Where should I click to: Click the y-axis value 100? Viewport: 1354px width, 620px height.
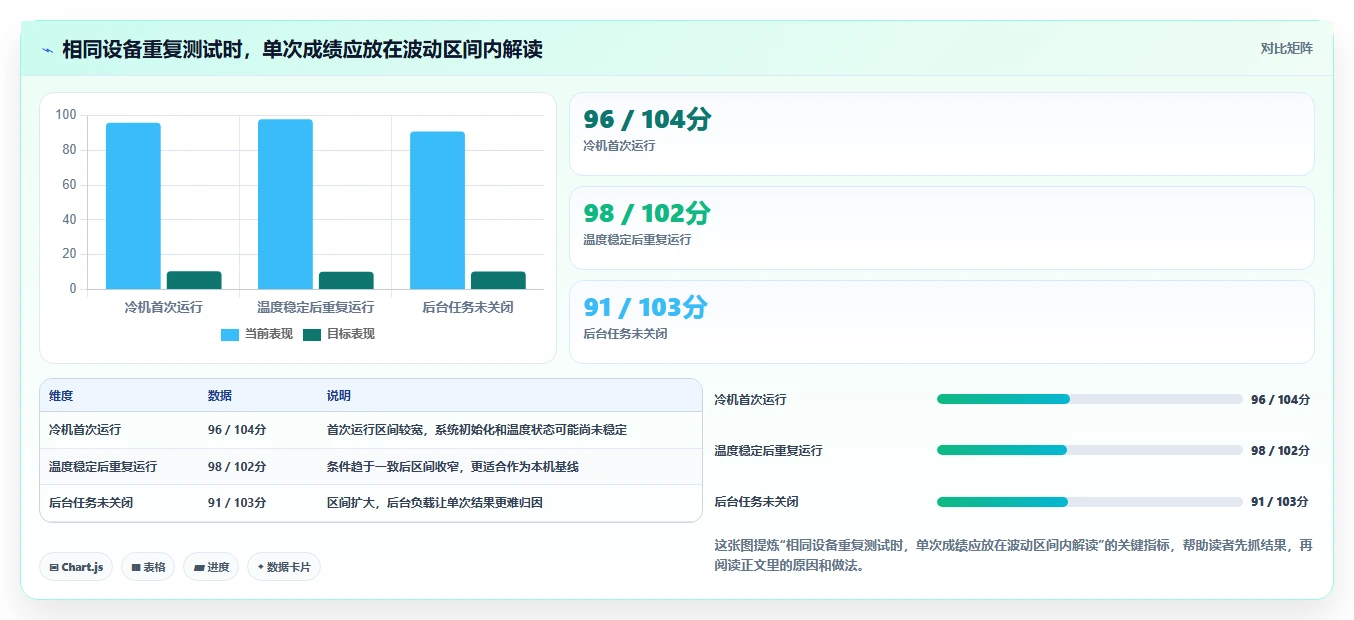coord(66,115)
